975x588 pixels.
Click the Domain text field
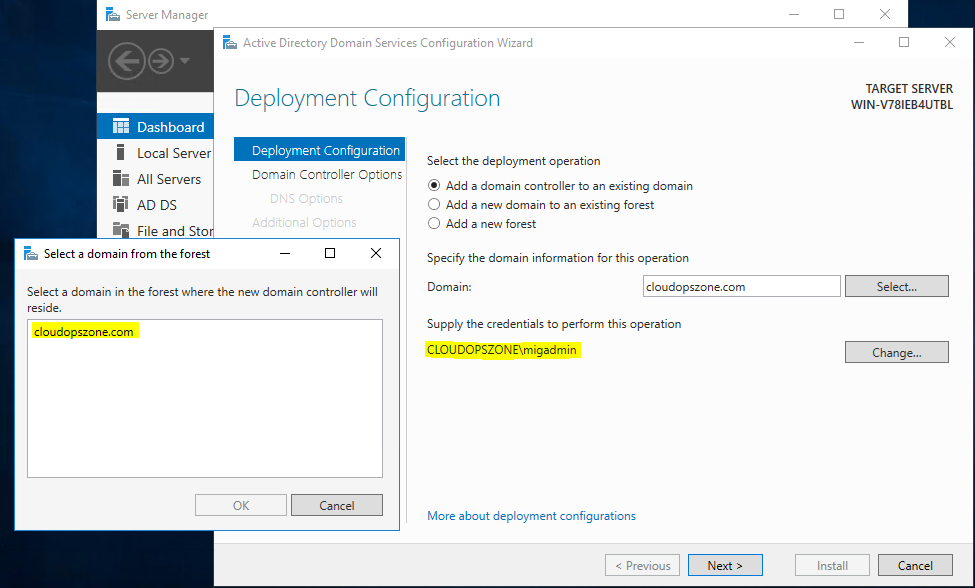click(x=741, y=287)
